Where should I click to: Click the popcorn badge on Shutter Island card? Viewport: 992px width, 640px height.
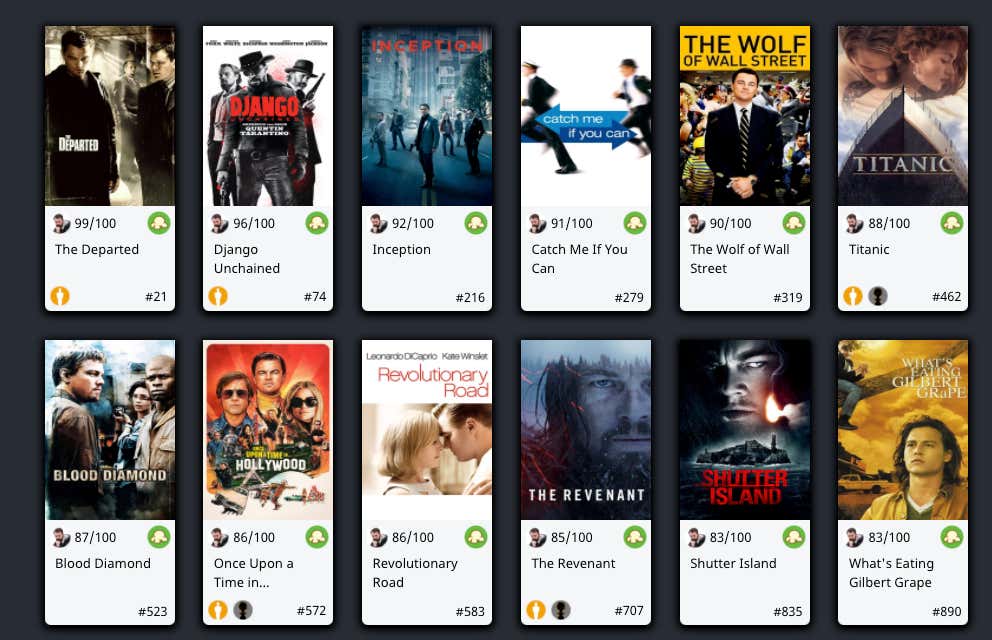tap(794, 537)
